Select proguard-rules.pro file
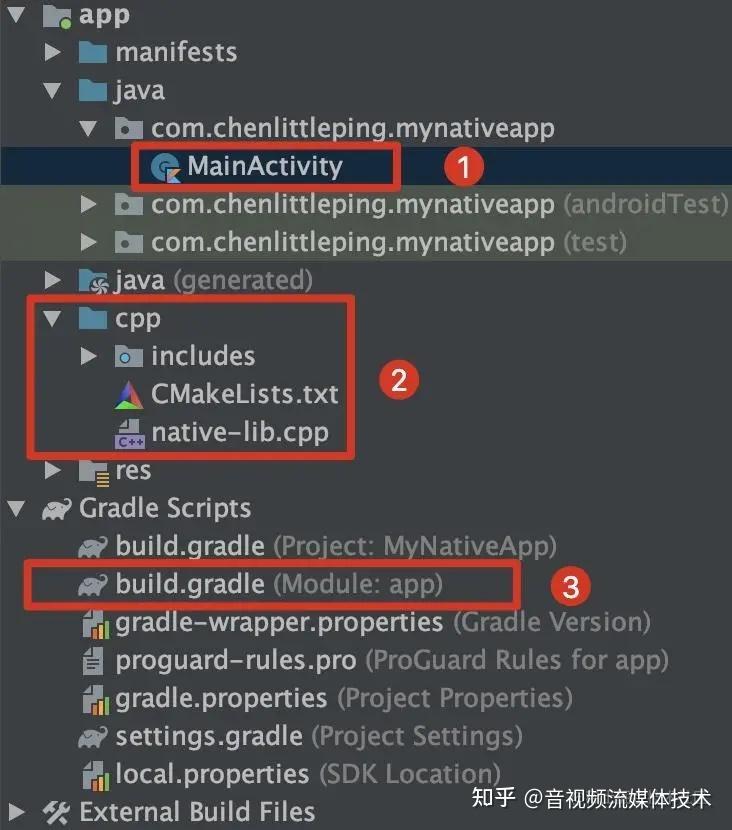Viewport: 732px width, 830px height. 235,660
